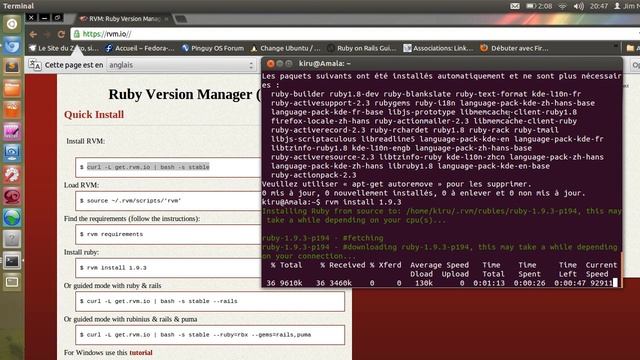Close the RVM Ruby Version Manager tab
640x360 pixels.
click(166, 19)
